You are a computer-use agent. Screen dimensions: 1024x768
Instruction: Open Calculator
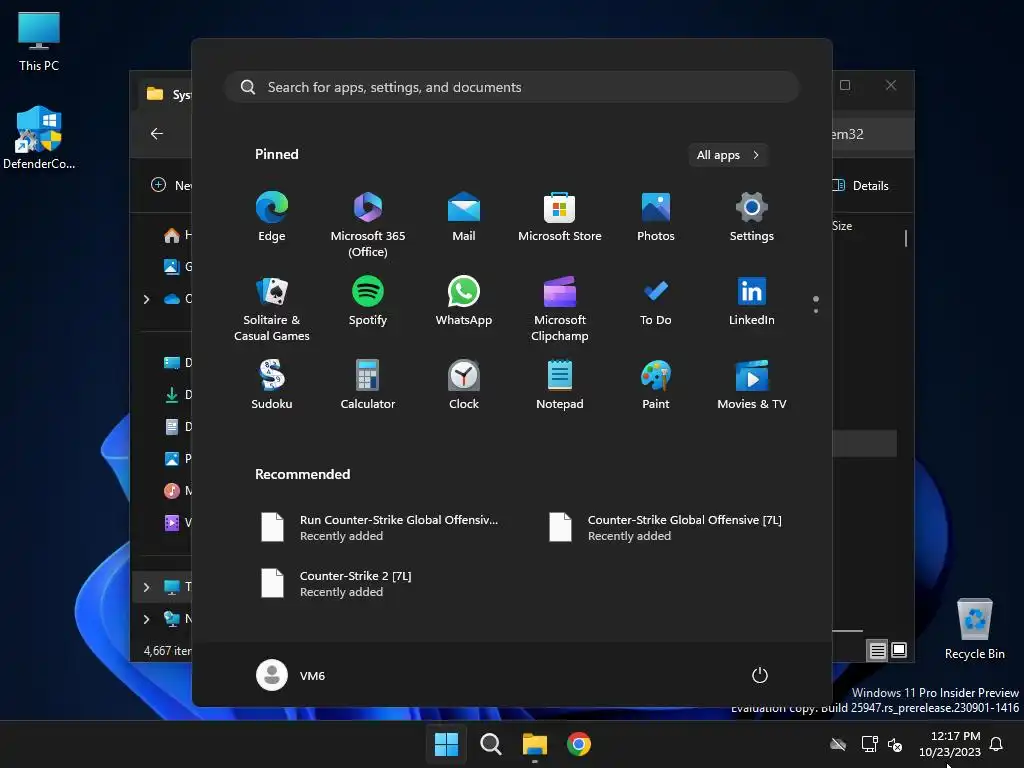click(368, 385)
